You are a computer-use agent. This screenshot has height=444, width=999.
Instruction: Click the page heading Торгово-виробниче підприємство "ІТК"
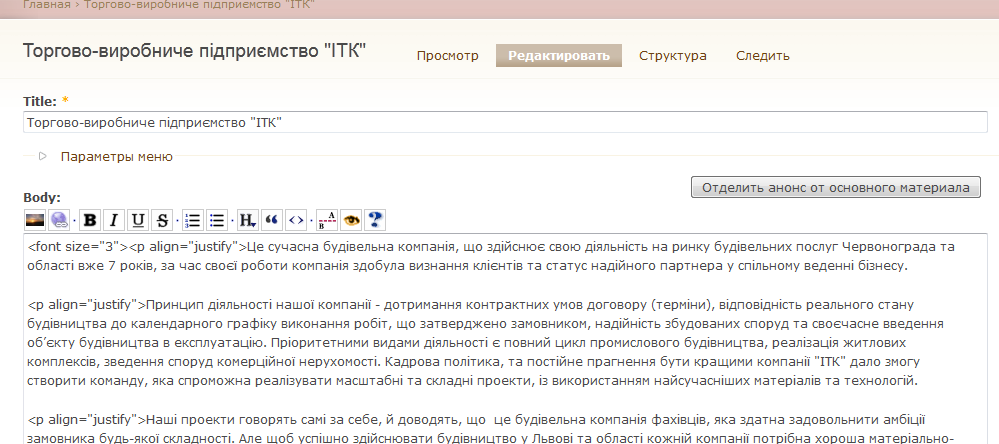coord(194,52)
